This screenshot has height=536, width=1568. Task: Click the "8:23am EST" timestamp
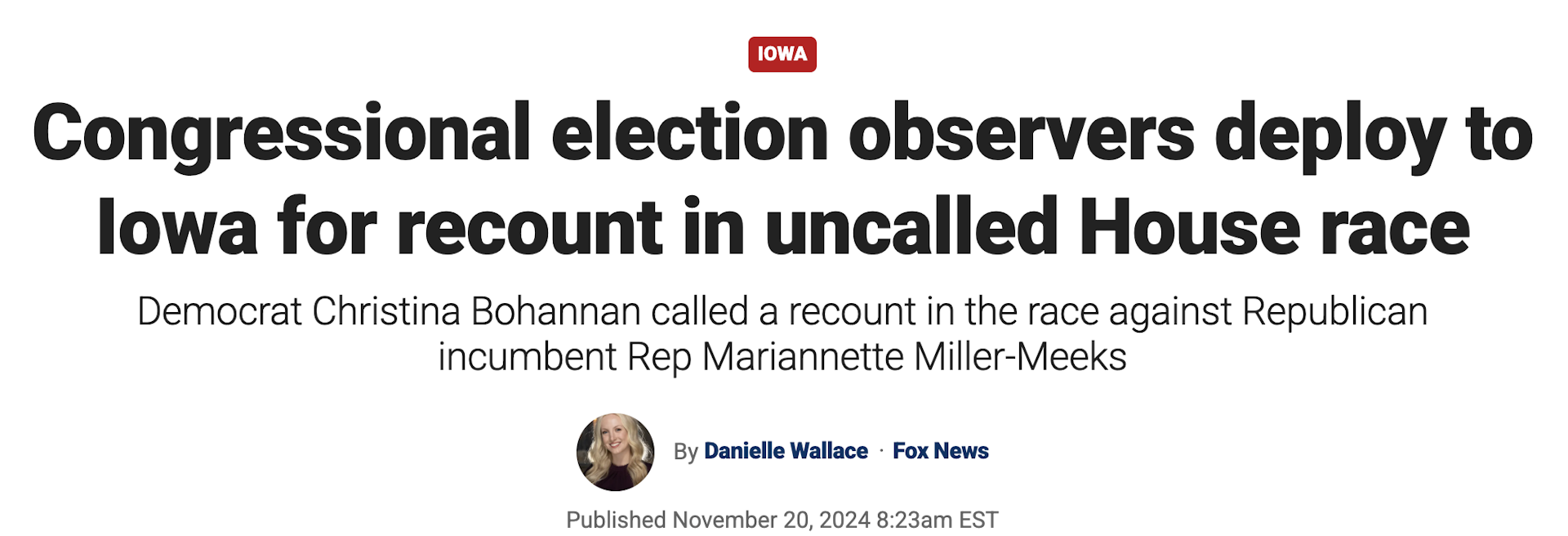coord(937,520)
